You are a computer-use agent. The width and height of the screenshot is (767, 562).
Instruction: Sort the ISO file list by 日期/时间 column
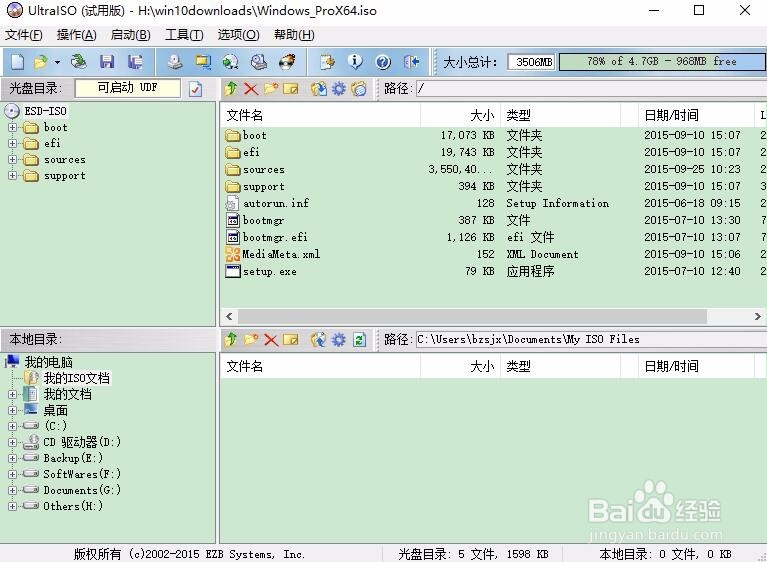[x=696, y=115]
